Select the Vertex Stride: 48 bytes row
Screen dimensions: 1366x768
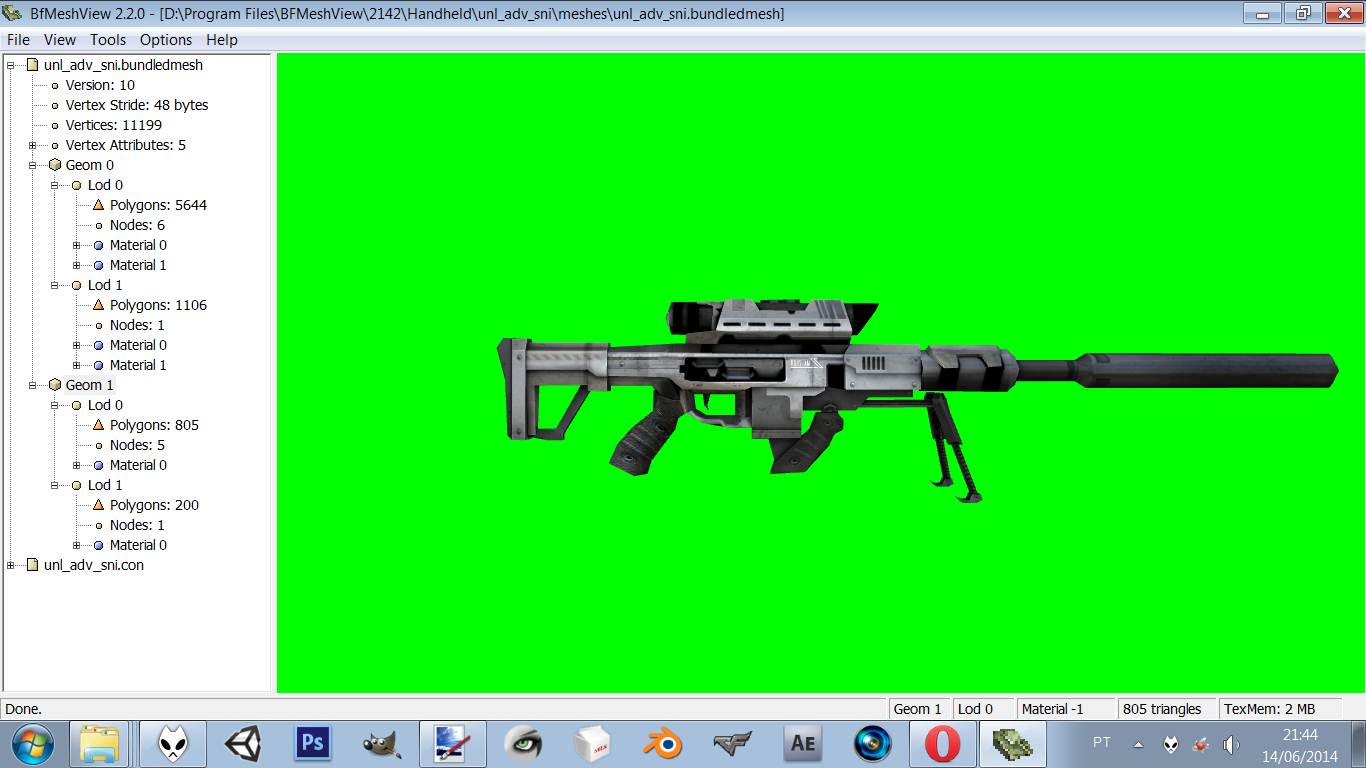[x=137, y=105]
